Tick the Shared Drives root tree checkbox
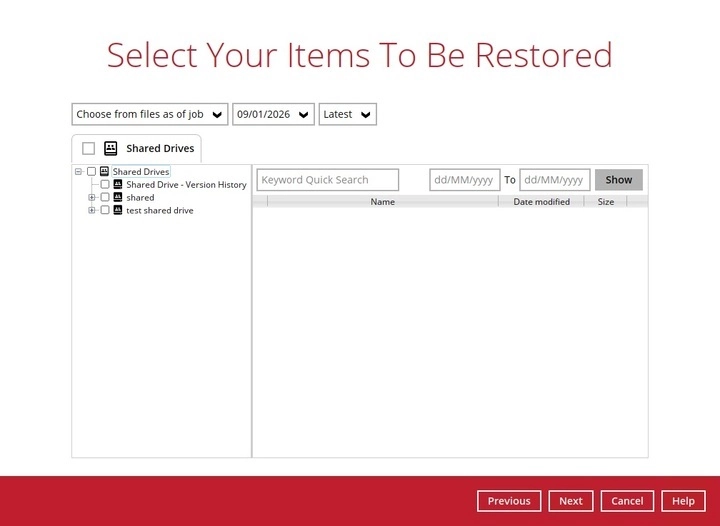This screenshot has height=526, width=720. [x=91, y=171]
